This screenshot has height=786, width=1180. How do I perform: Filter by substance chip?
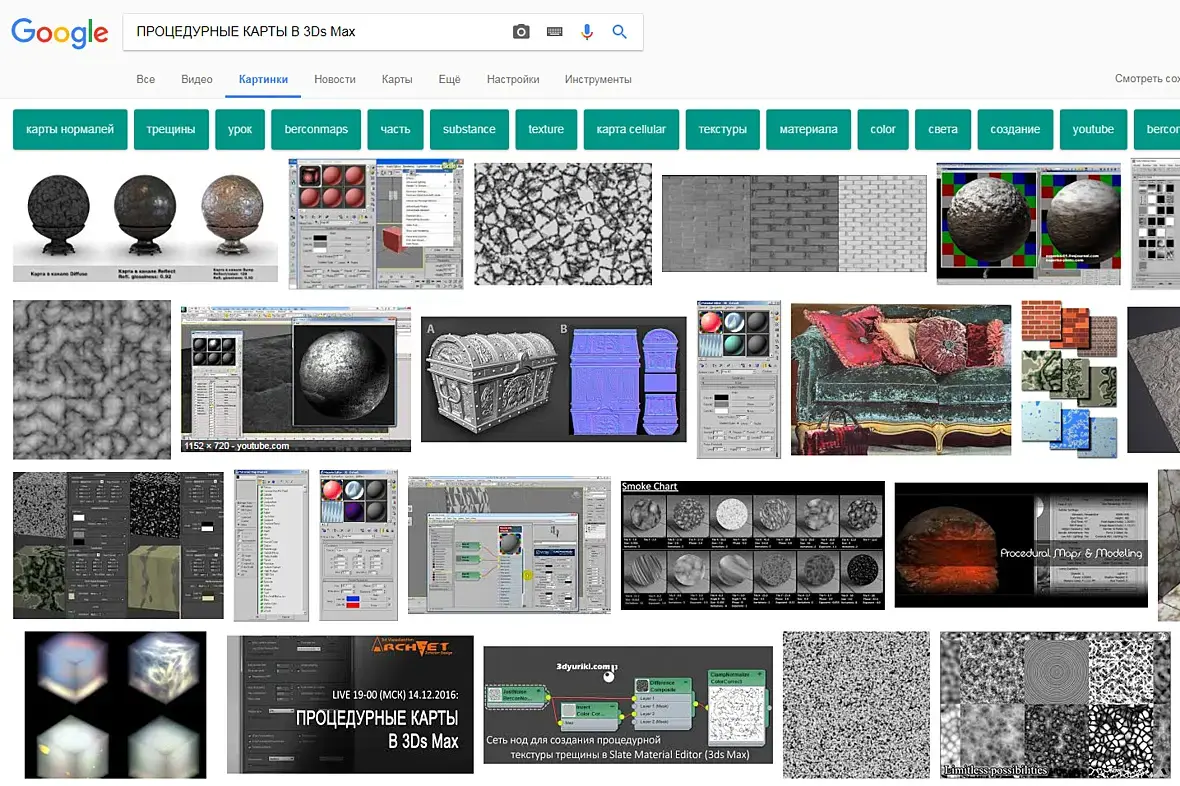[469, 129]
